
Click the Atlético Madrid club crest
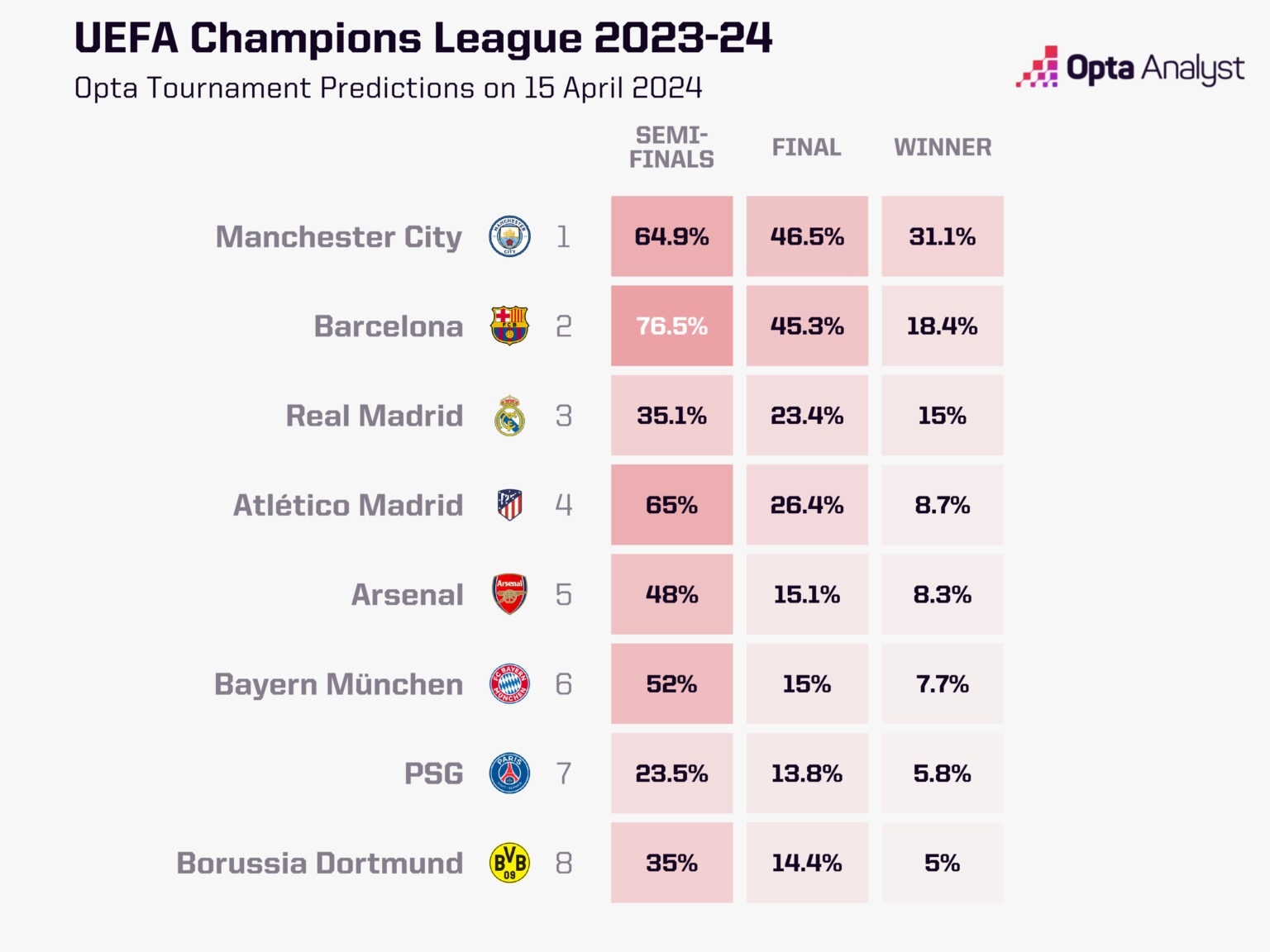[x=509, y=505]
